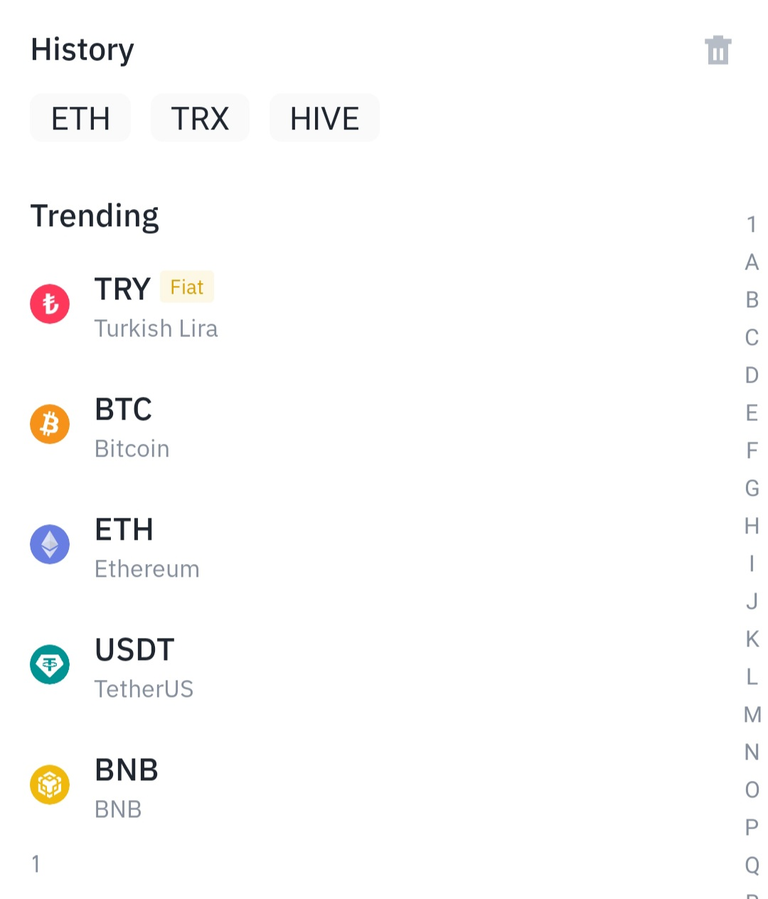Tap the Turkish Lira coin icon

50,304
